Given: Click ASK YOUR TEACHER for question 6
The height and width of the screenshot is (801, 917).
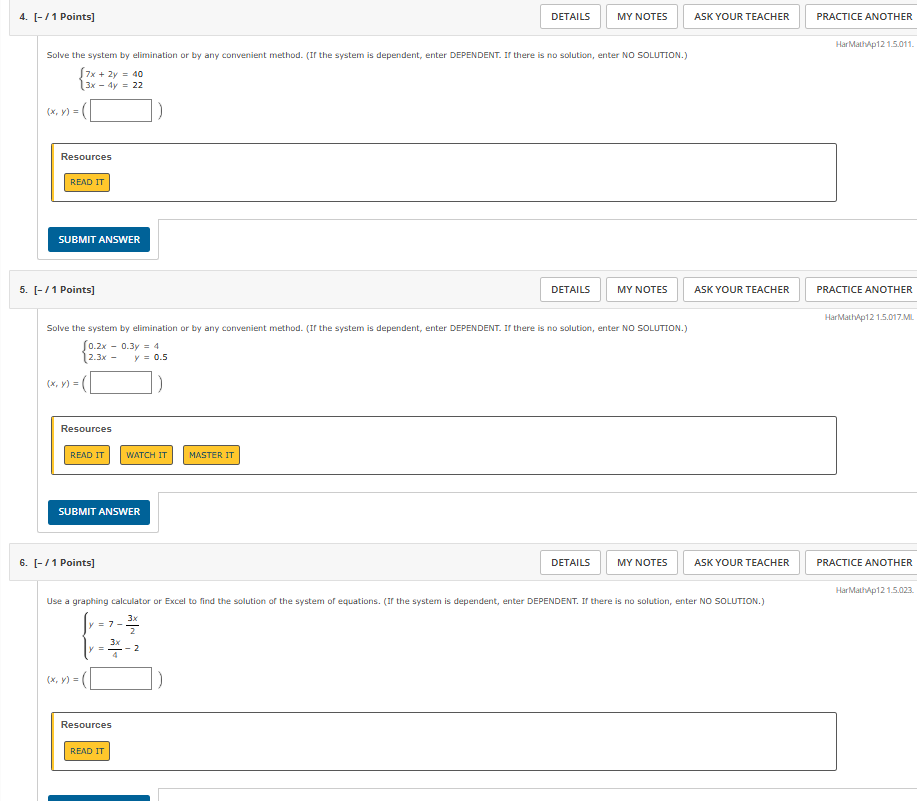Looking at the screenshot, I should 741,562.
